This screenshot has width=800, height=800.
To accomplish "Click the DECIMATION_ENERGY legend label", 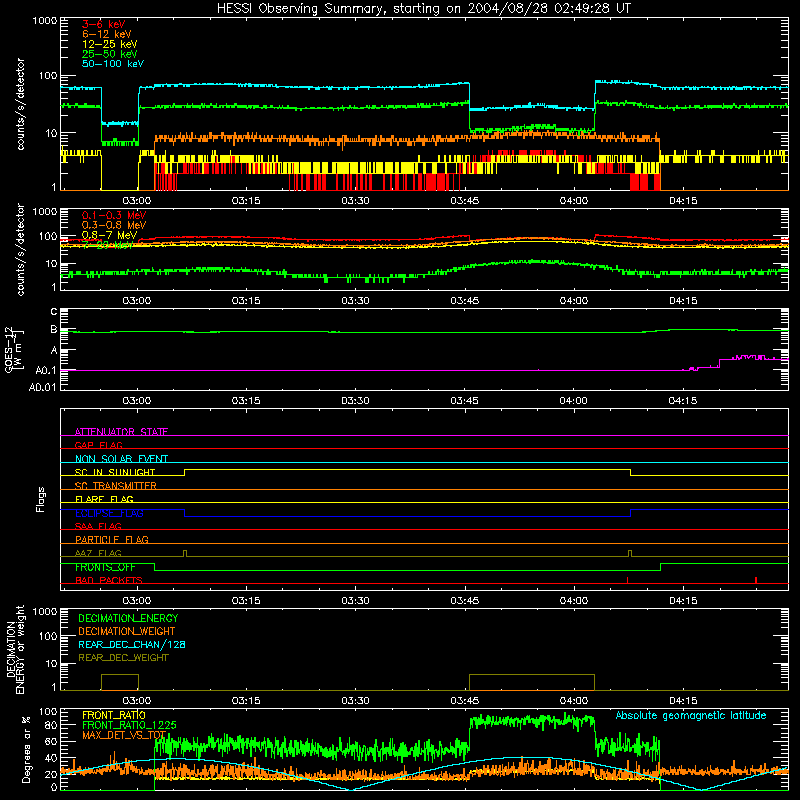I will tap(128, 618).
